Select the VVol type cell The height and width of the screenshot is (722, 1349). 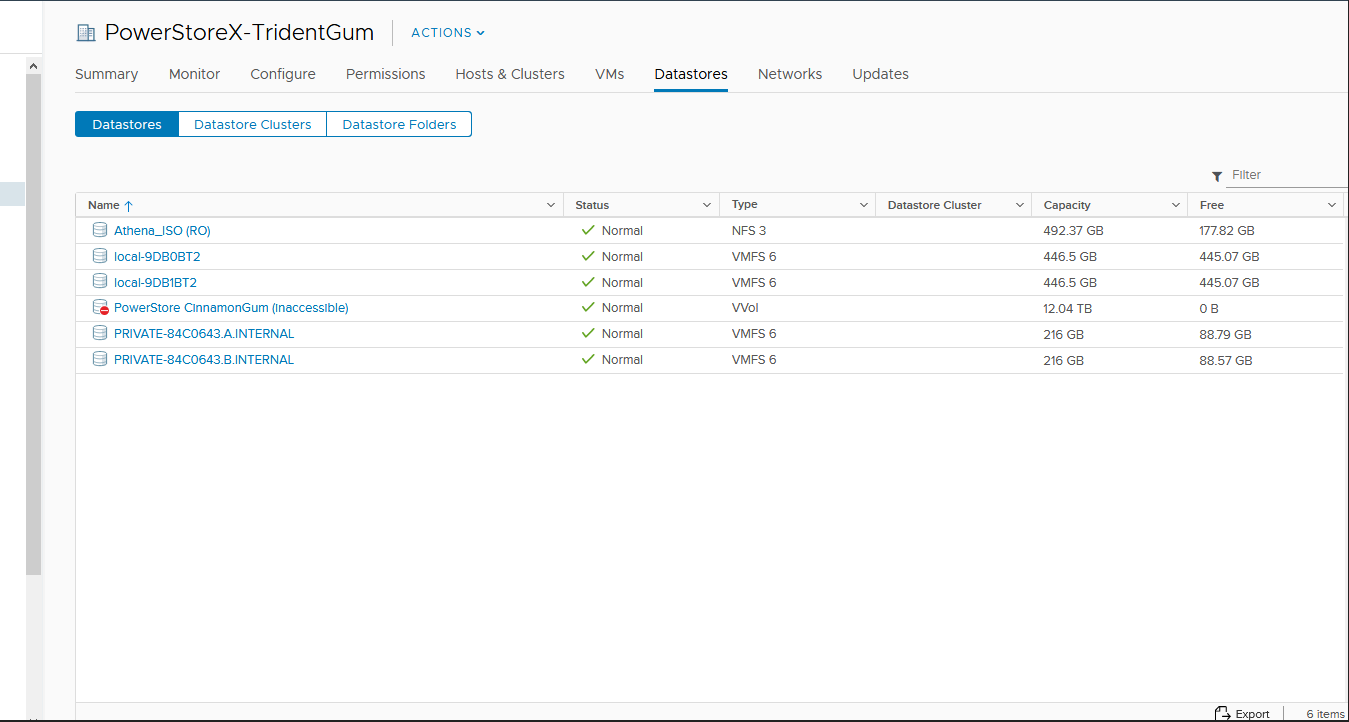745,308
